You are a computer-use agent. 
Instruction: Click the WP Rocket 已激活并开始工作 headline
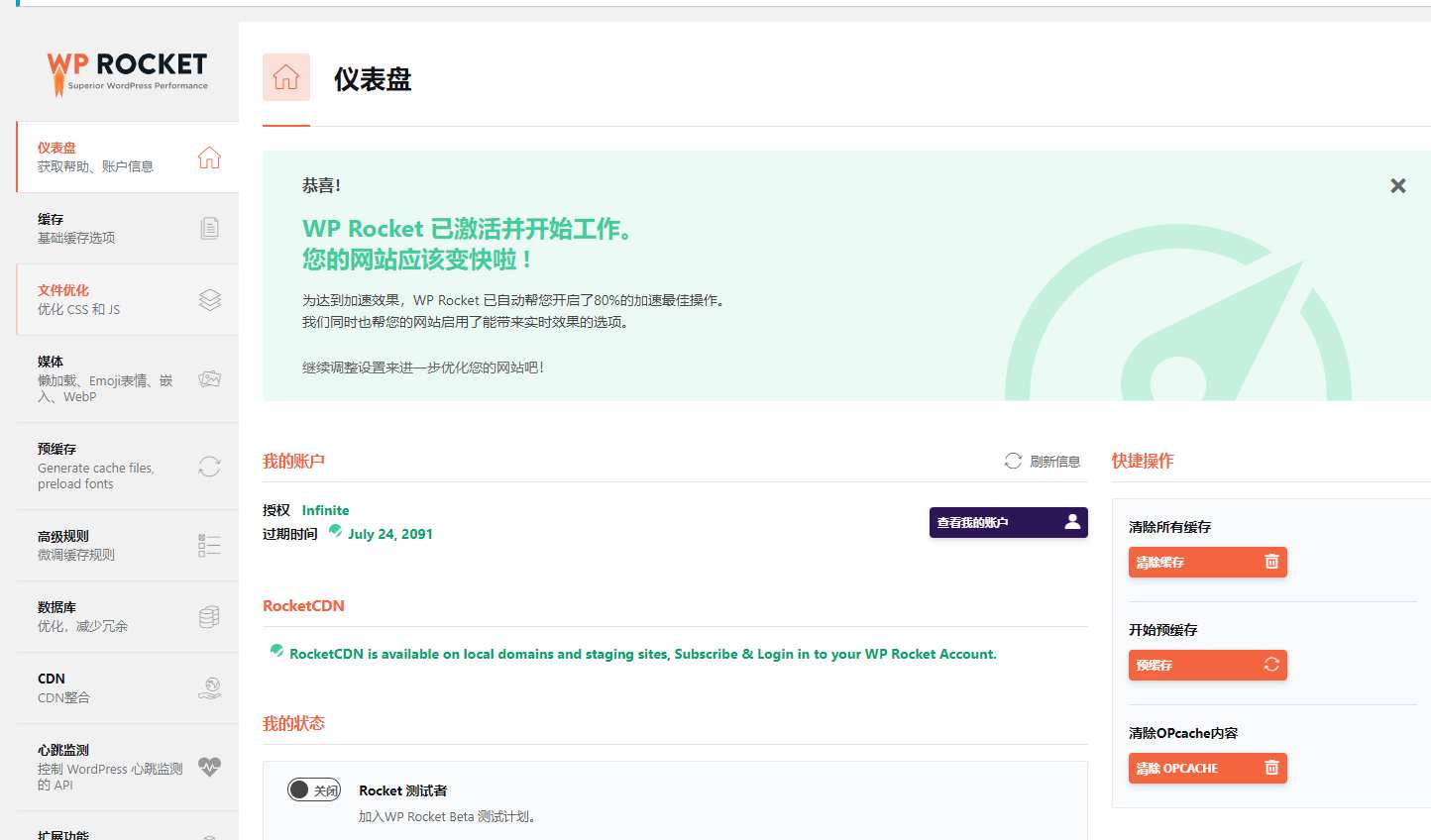pyautogui.click(x=468, y=229)
